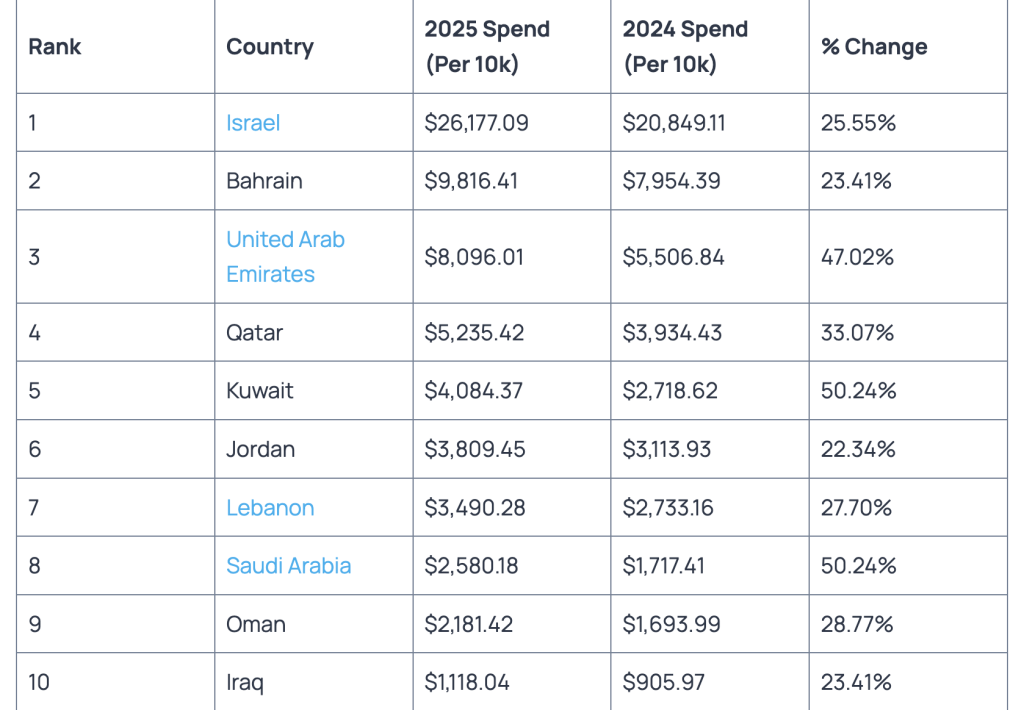Open the Israel country link
Image resolution: width=1024 pixels, height=710 pixels.
coord(253,123)
